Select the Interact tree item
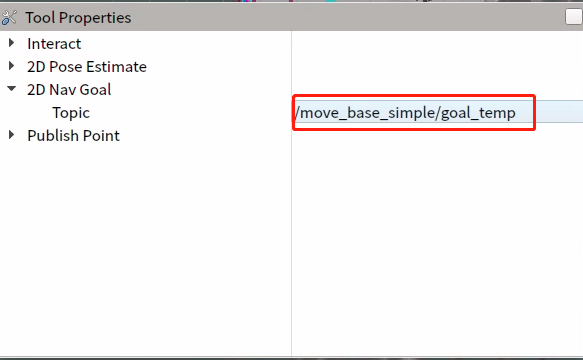This screenshot has width=583, height=360. pyautogui.click(x=54, y=44)
